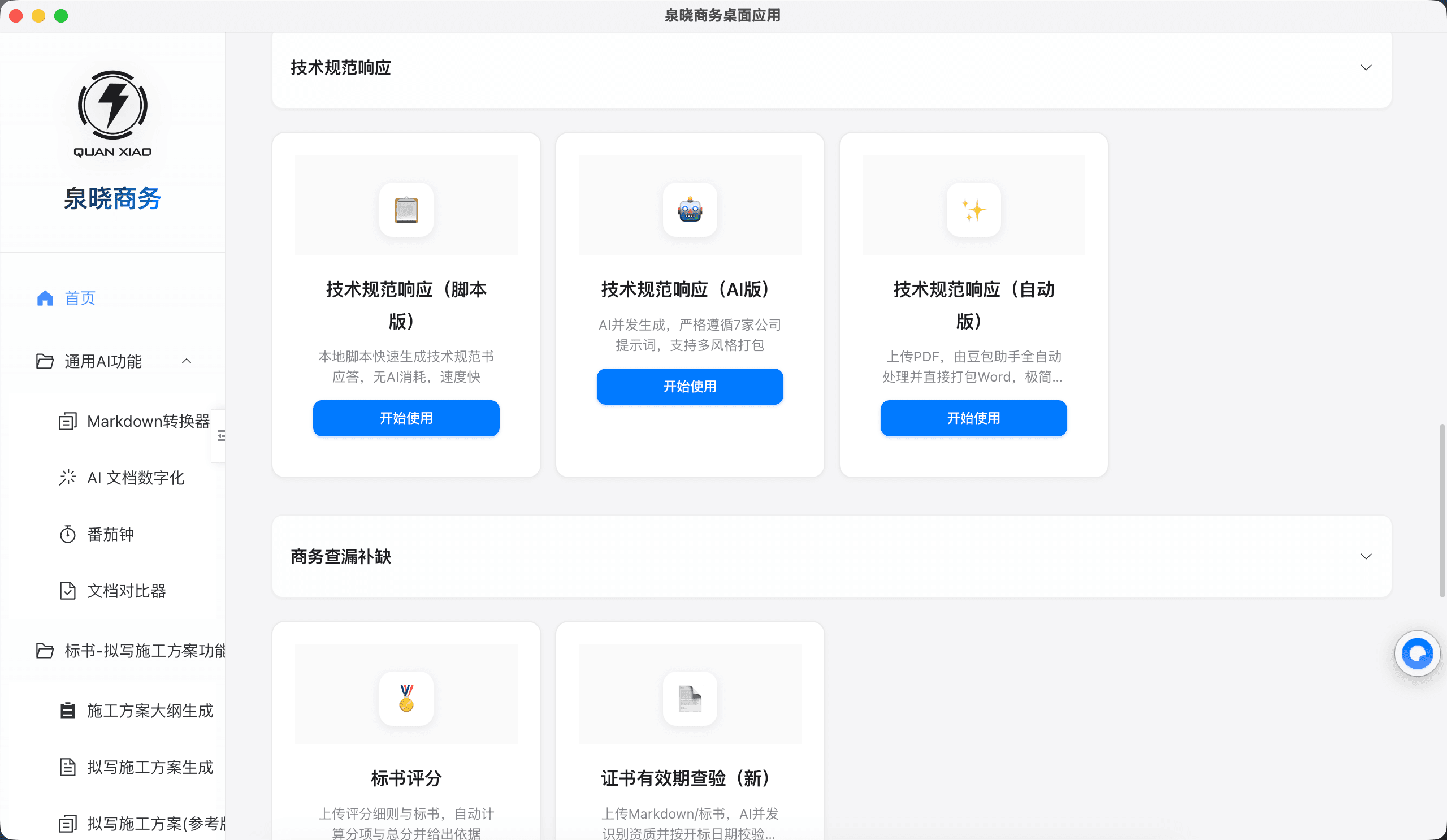
Task: Click the clipboard icon on 脚本版 card
Action: pos(406,210)
